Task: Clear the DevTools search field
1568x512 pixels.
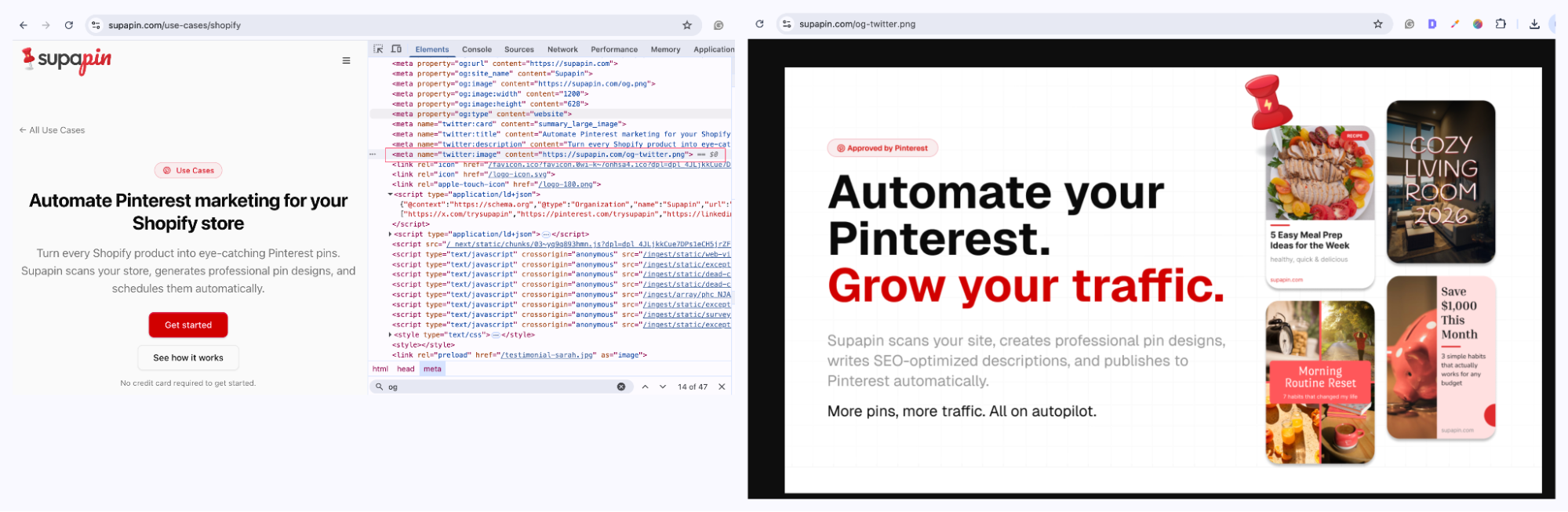Action: 621,387
